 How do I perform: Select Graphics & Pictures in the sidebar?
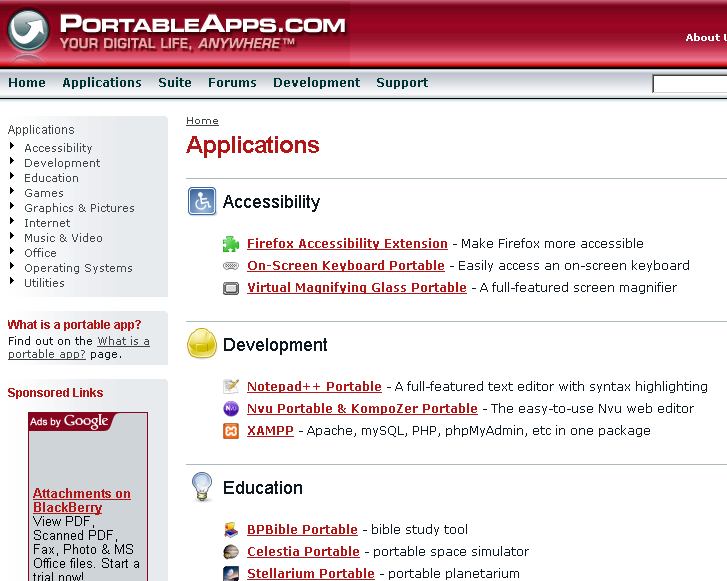(79, 208)
